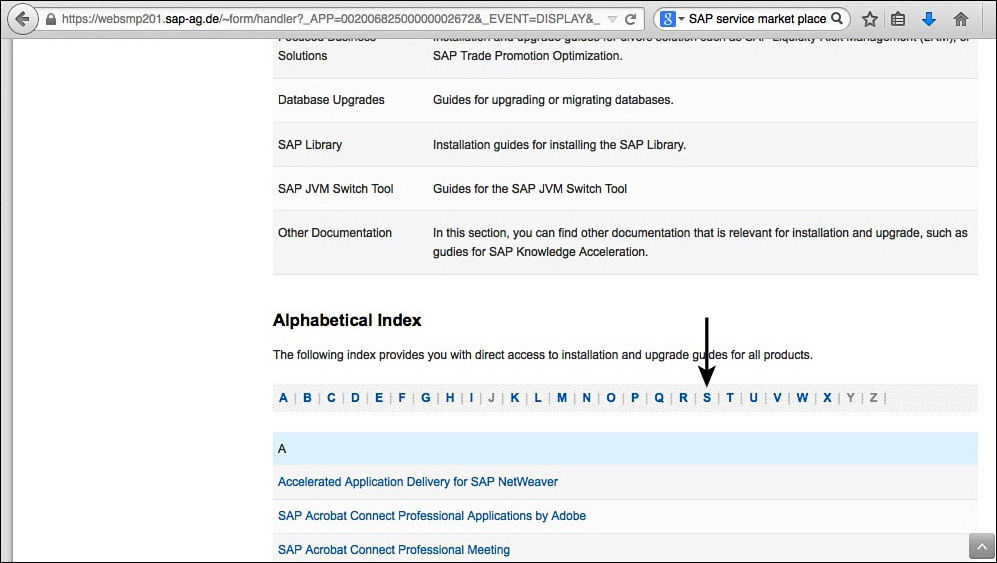997x563 pixels.
Task: Jump to index letter M
Action: click(x=562, y=398)
